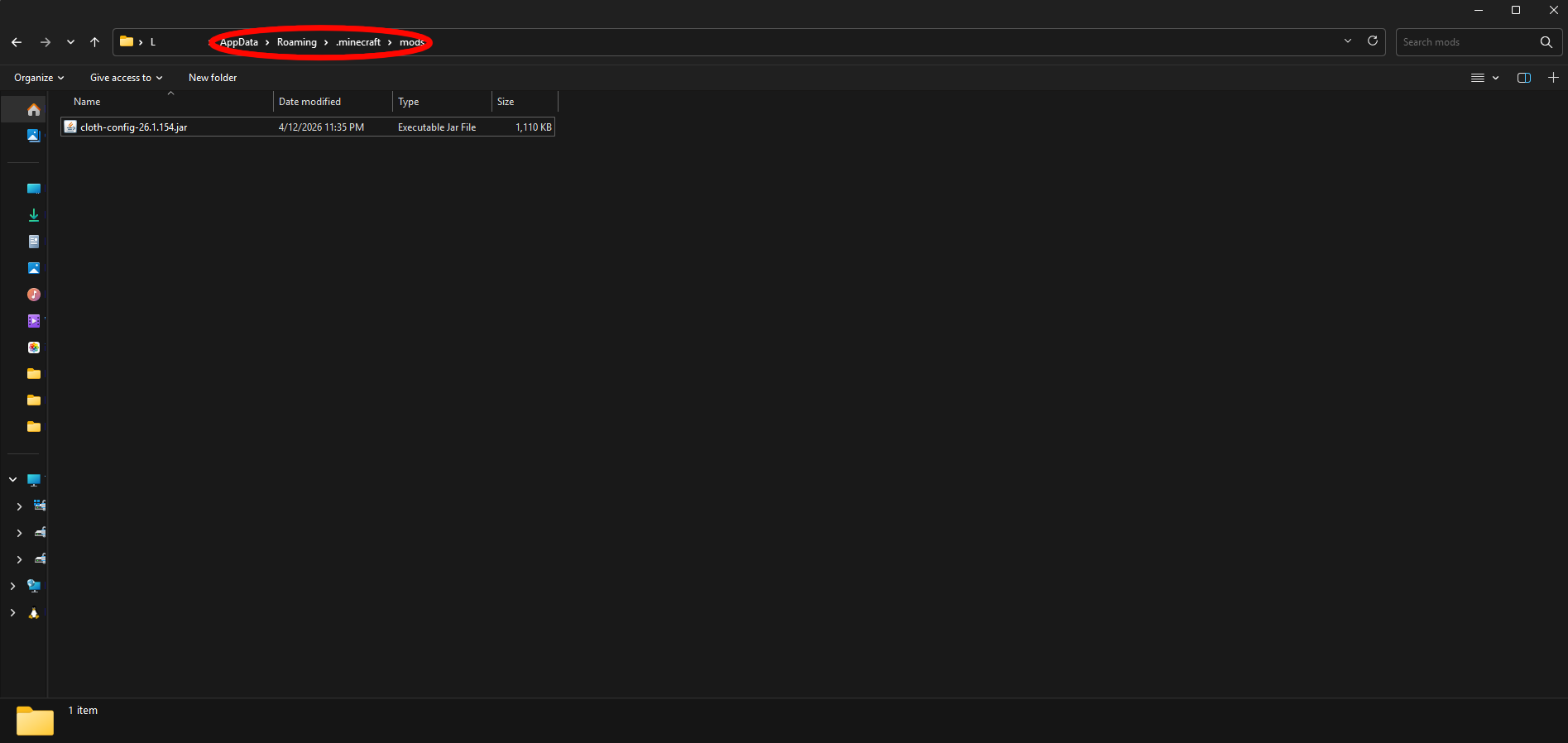This screenshot has width=1568, height=743.
Task: Collapse the This PC tree node
Action: (12, 480)
